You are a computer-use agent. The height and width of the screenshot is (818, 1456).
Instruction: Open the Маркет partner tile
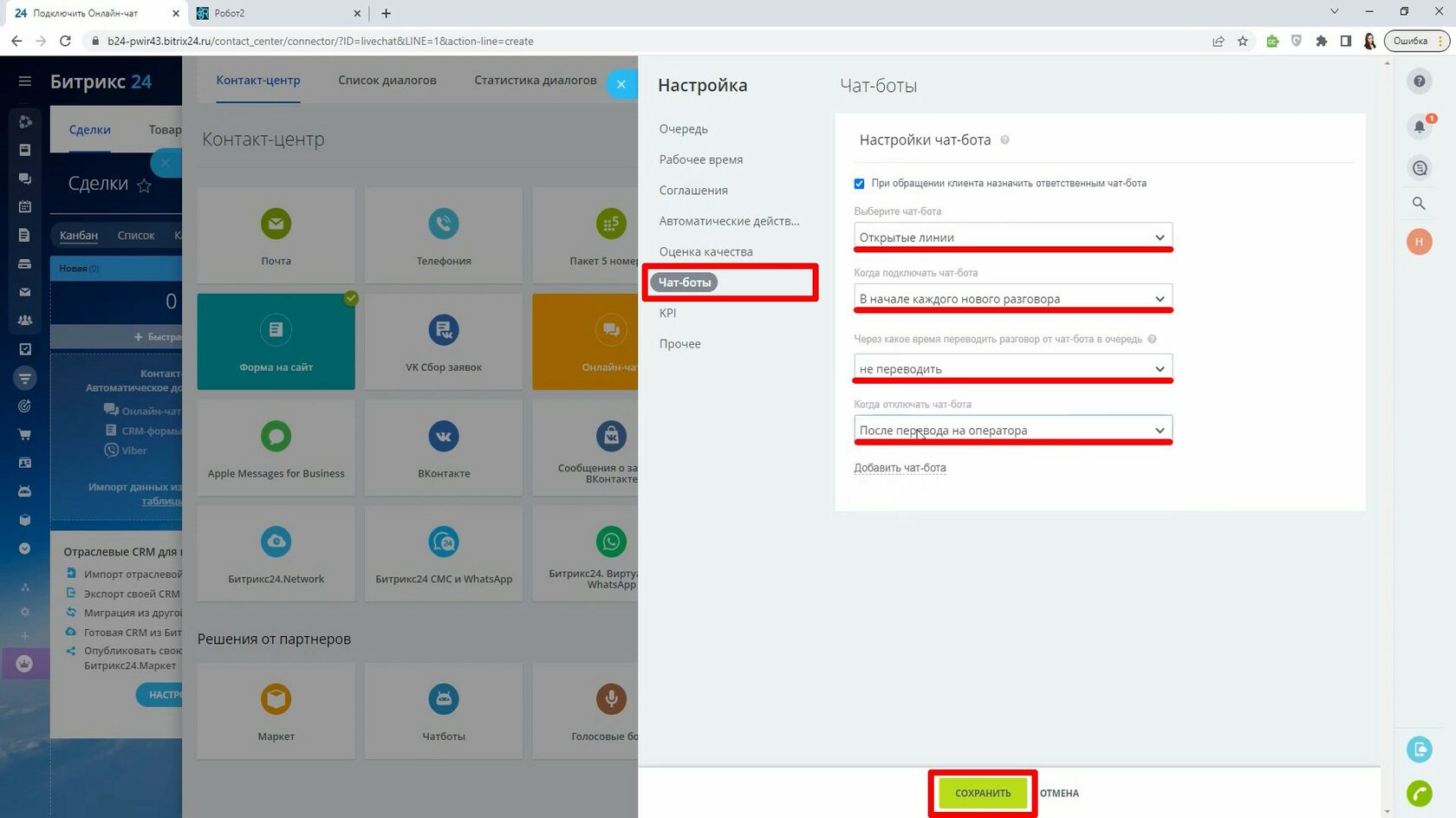(x=276, y=711)
